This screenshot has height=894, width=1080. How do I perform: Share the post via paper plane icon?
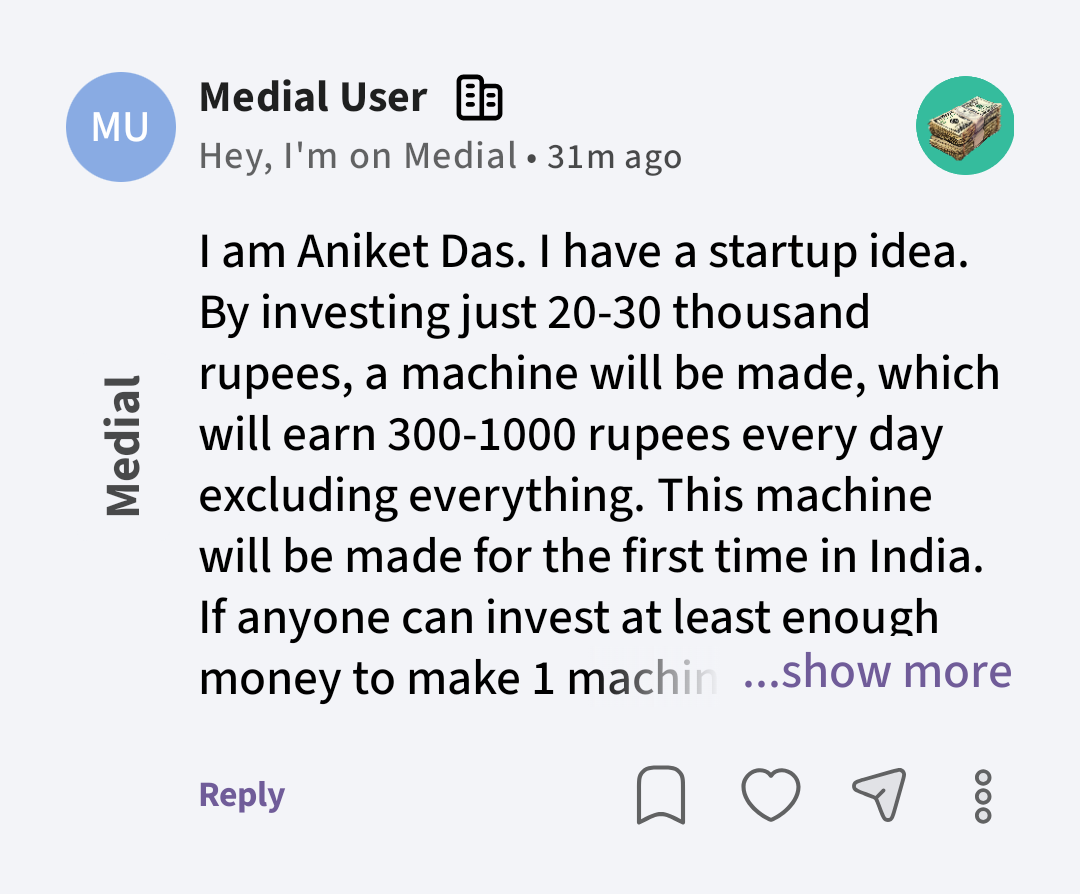[x=879, y=794]
